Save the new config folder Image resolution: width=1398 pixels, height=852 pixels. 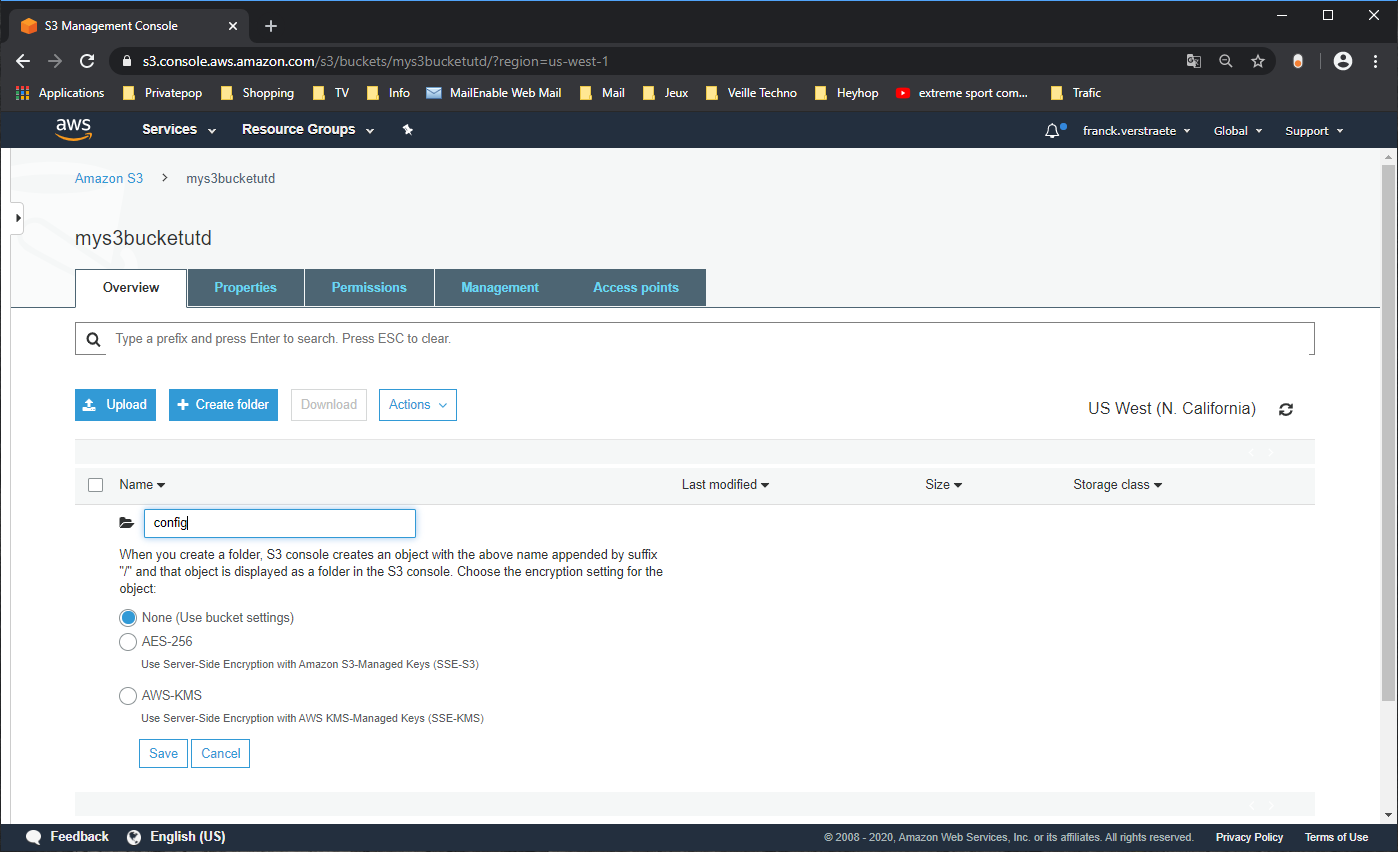163,754
